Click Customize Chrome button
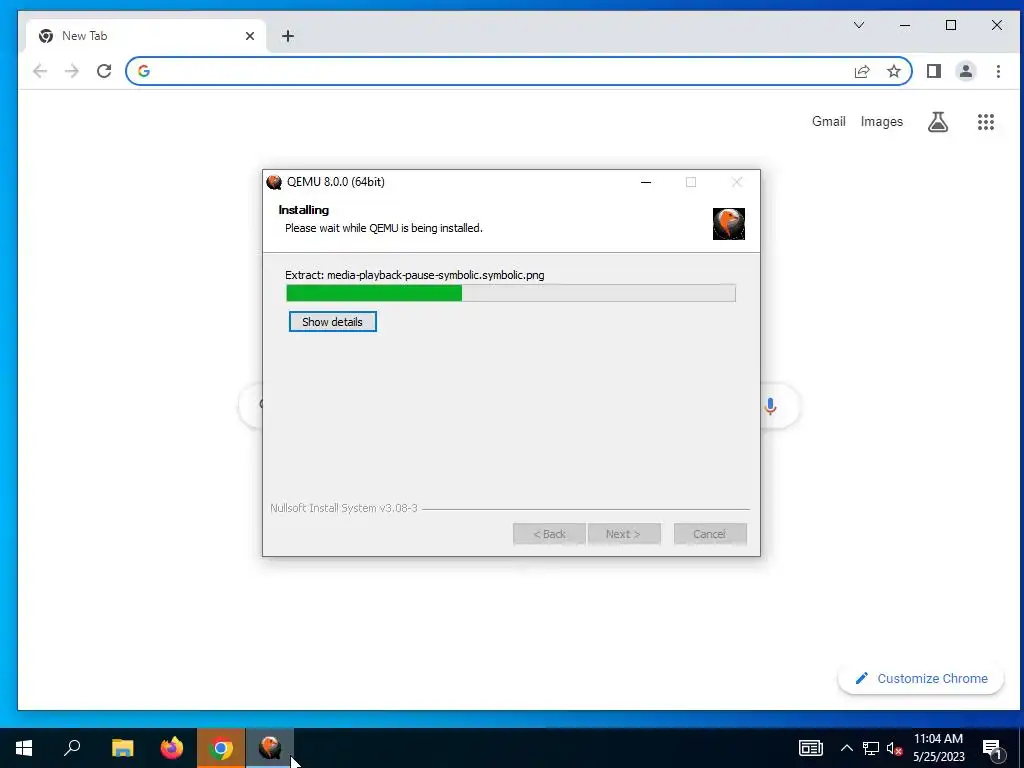 [921, 679]
